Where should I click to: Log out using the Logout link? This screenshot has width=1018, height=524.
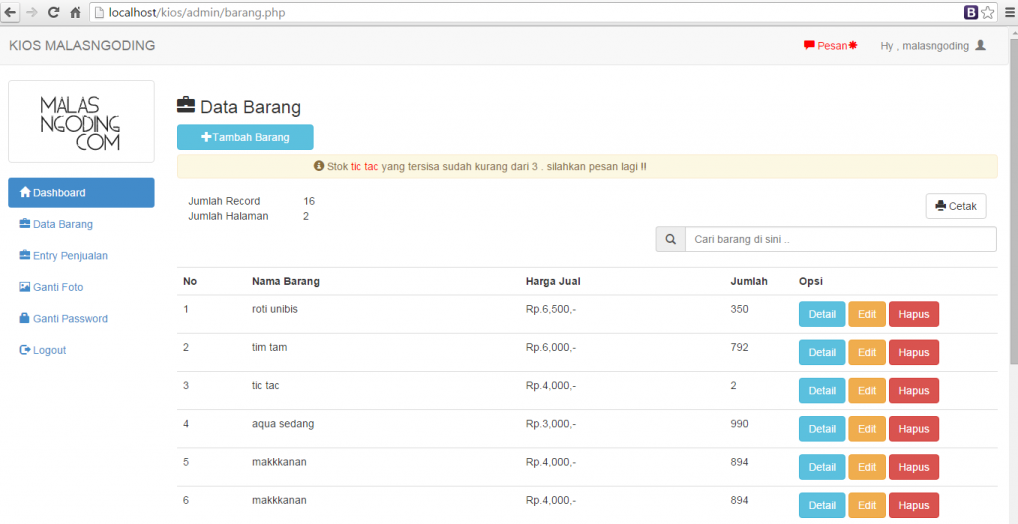click(49, 350)
